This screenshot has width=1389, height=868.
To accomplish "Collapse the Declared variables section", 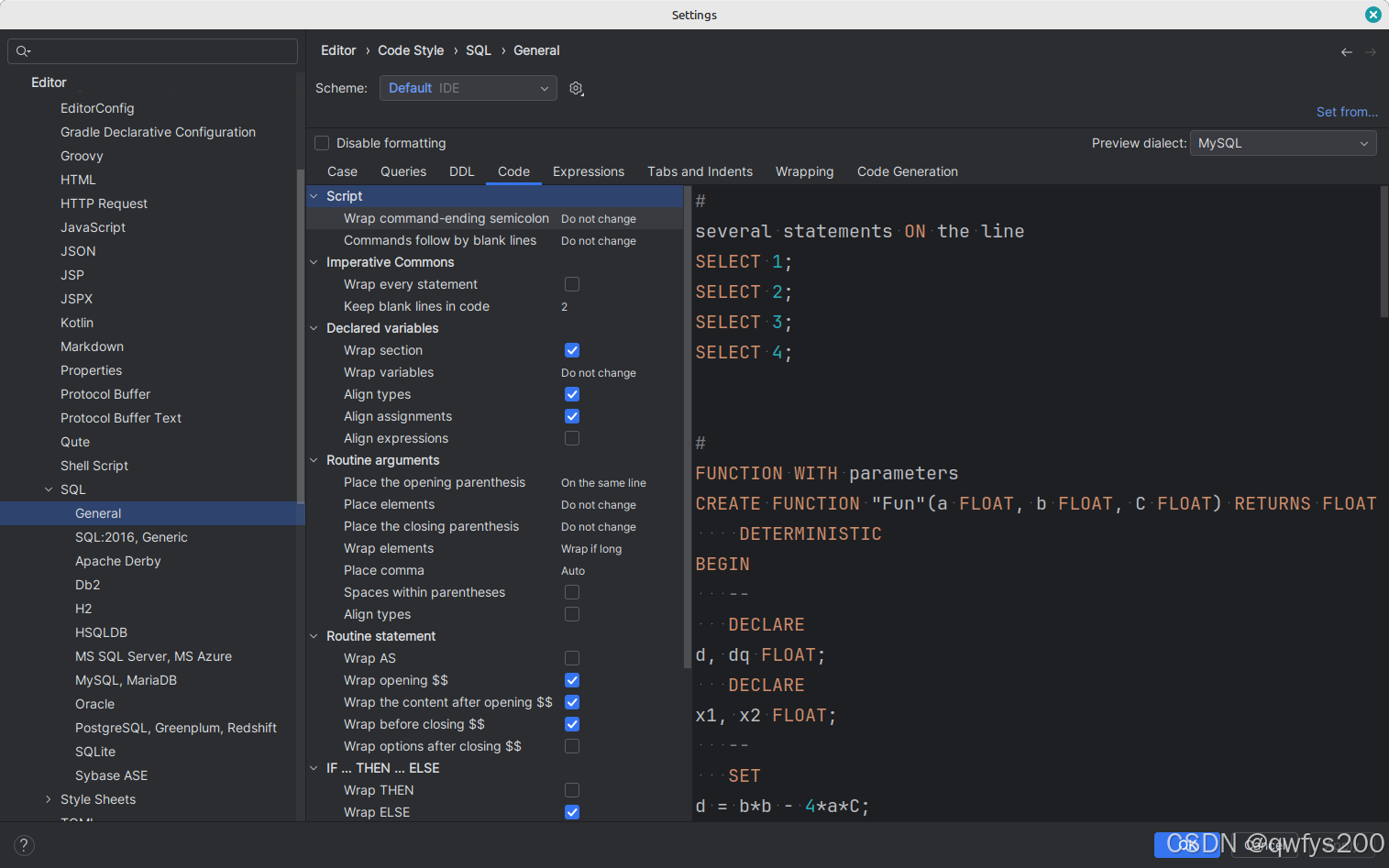I will (314, 328).
